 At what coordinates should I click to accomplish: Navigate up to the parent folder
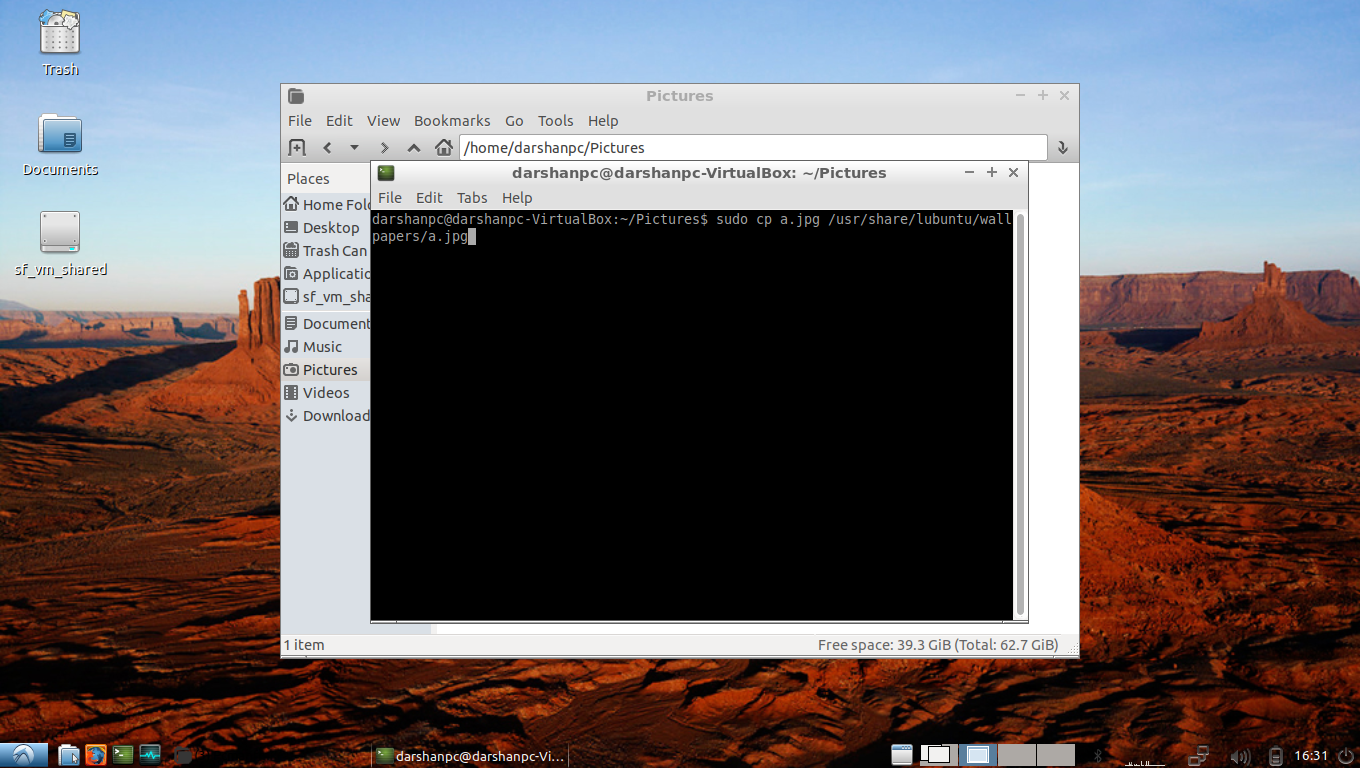(x=414, y=148)
